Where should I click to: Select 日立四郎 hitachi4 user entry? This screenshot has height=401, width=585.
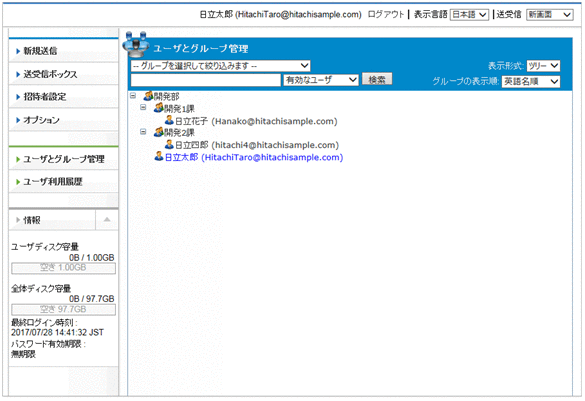257,145
